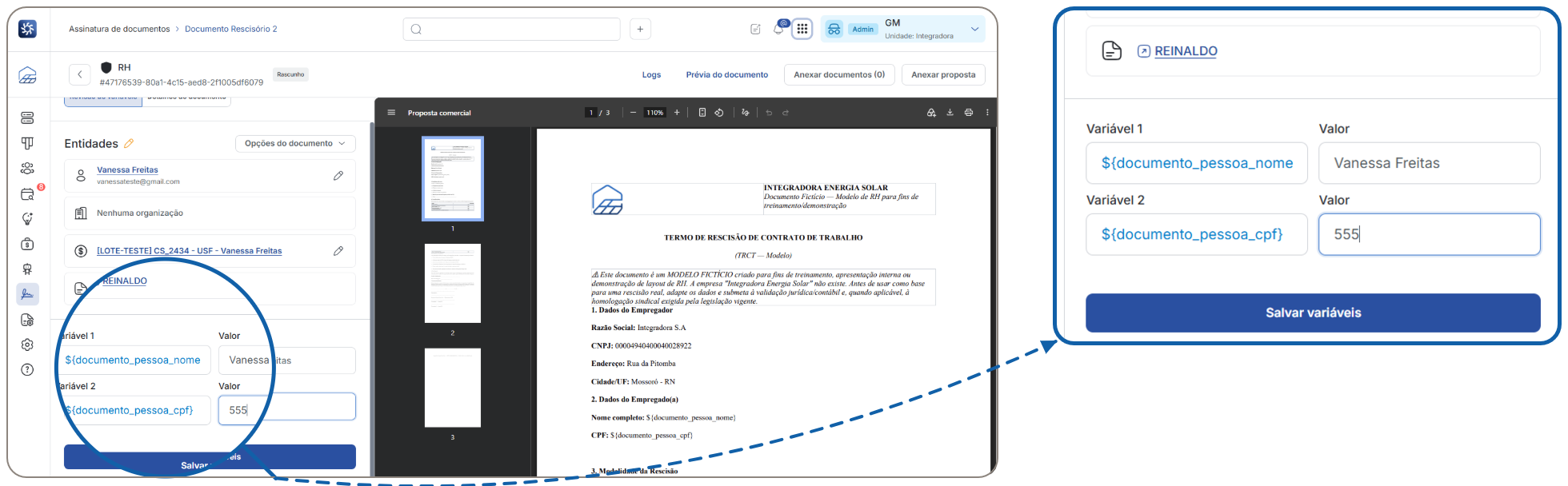Click the fit-to-page toggle in PDF toolbar

point(702,113)
